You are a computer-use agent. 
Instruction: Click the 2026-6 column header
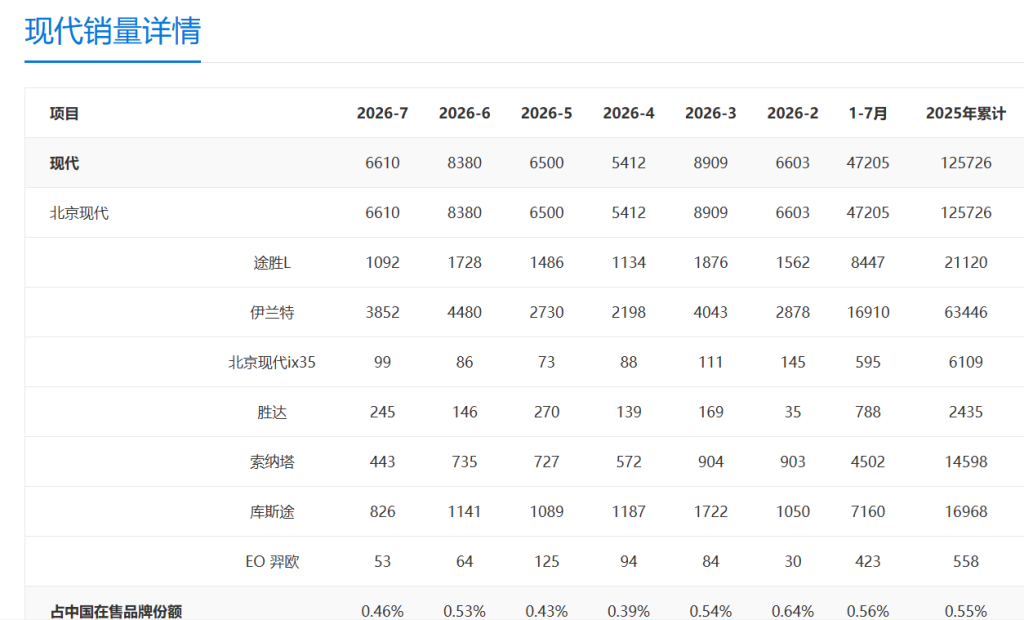coord(464,113)
